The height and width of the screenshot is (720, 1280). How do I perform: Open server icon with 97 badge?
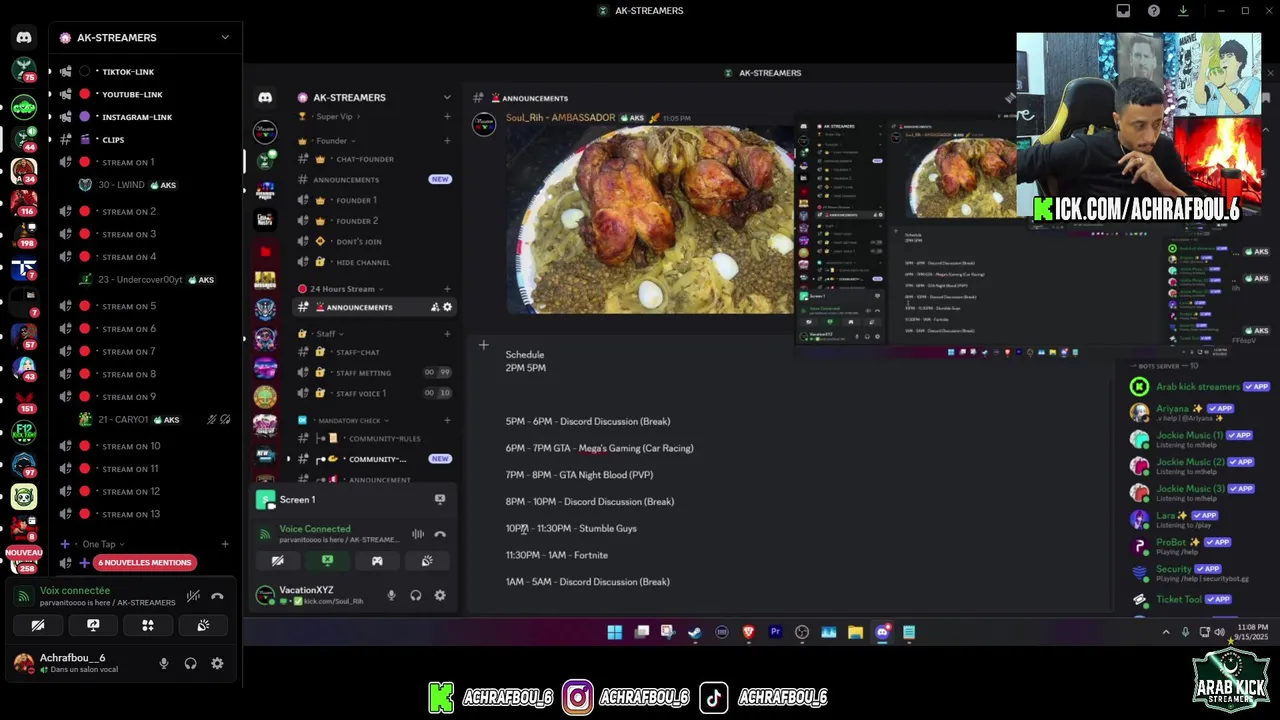click(24, 464)
